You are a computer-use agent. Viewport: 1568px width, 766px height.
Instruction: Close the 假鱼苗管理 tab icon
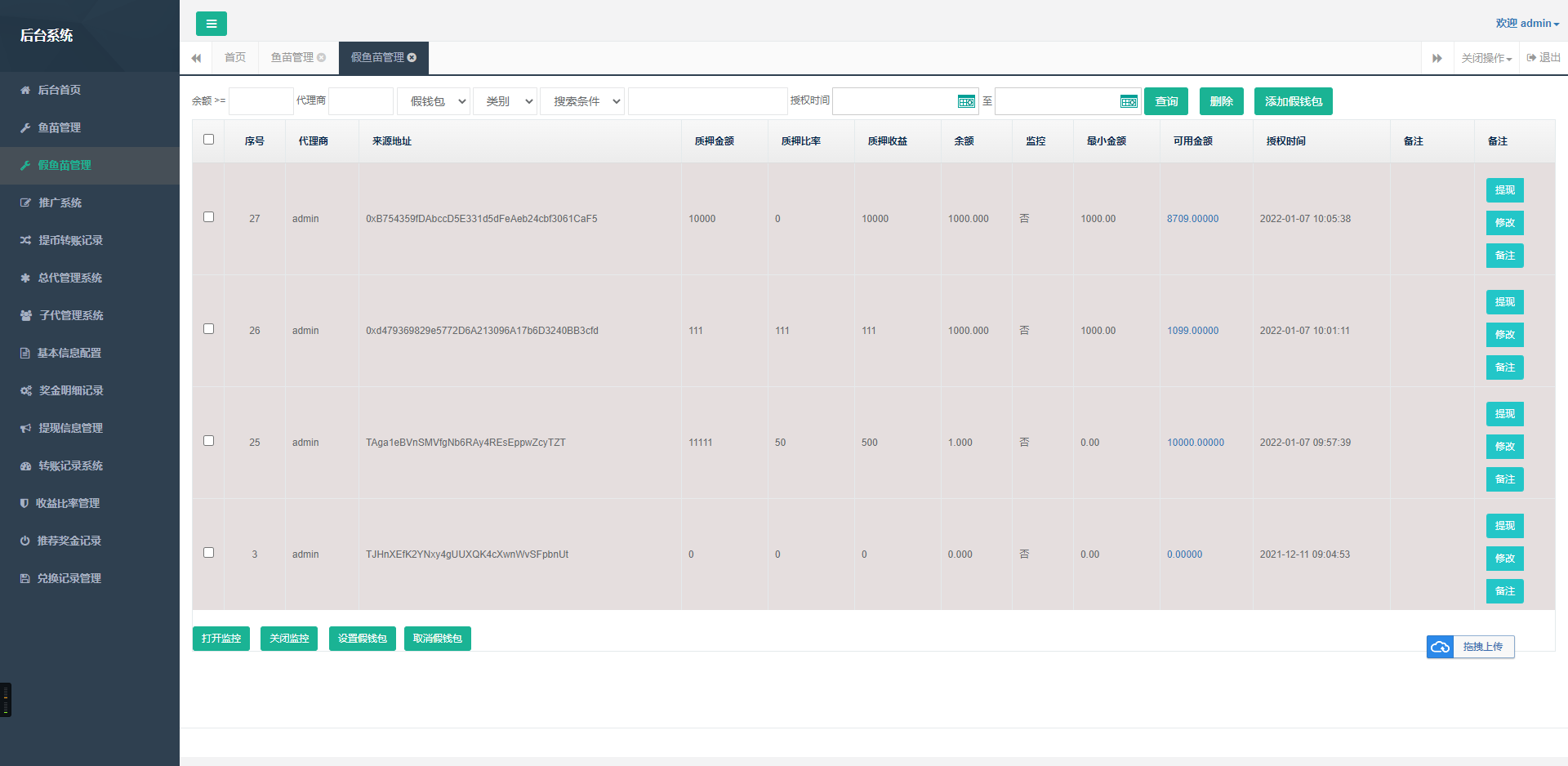tap(412, 57)
